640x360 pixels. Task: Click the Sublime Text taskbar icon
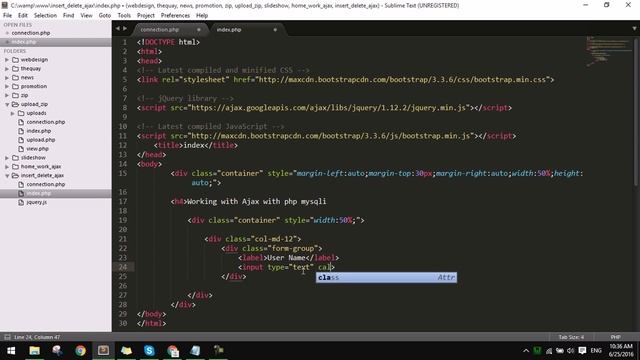point(103,351)
